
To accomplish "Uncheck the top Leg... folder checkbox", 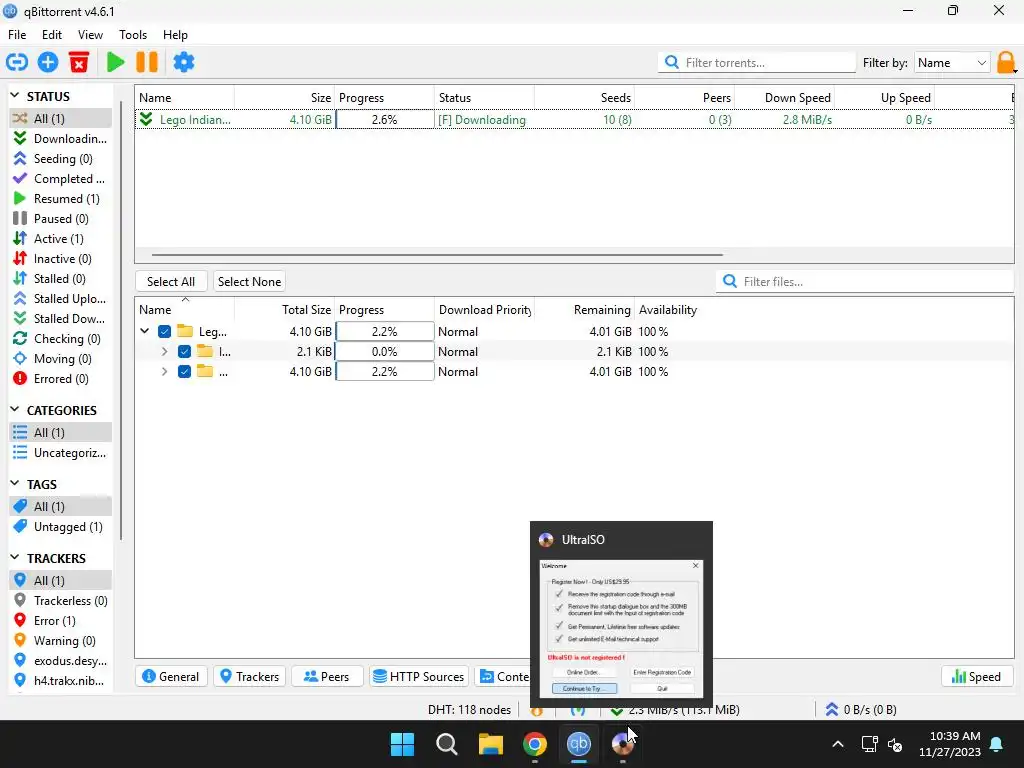I will tap(165, 332).
